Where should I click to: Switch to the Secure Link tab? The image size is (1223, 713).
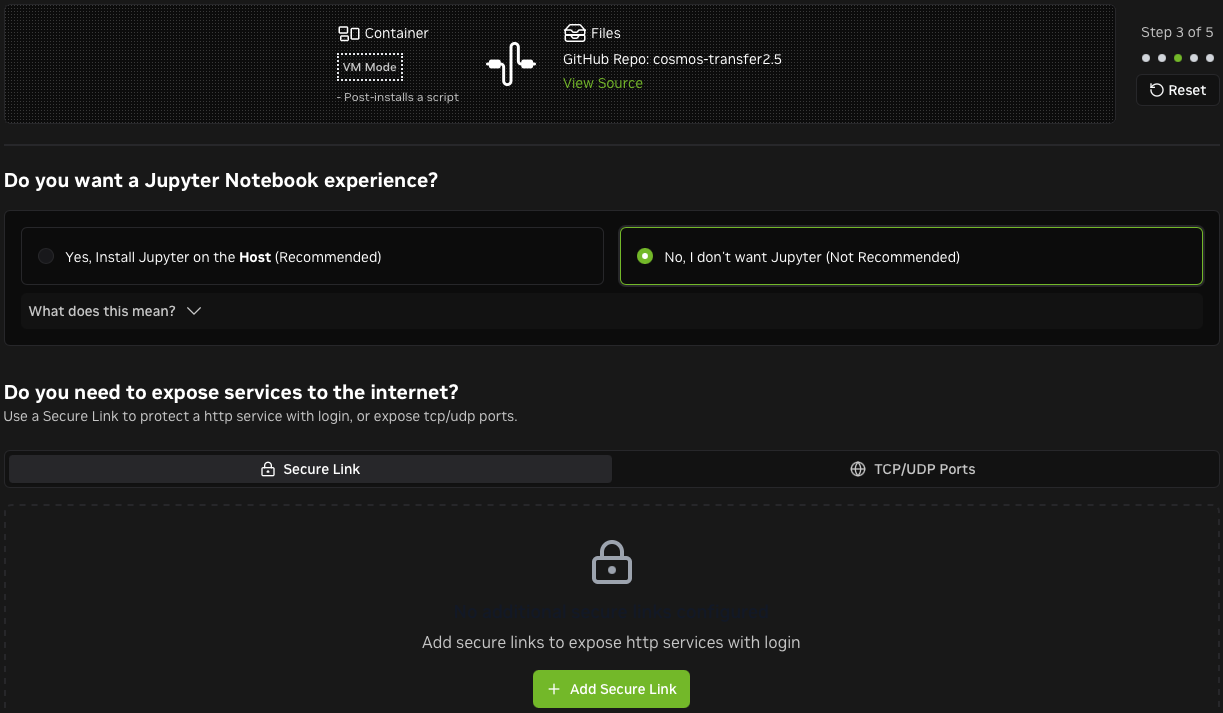coord(310,469)
